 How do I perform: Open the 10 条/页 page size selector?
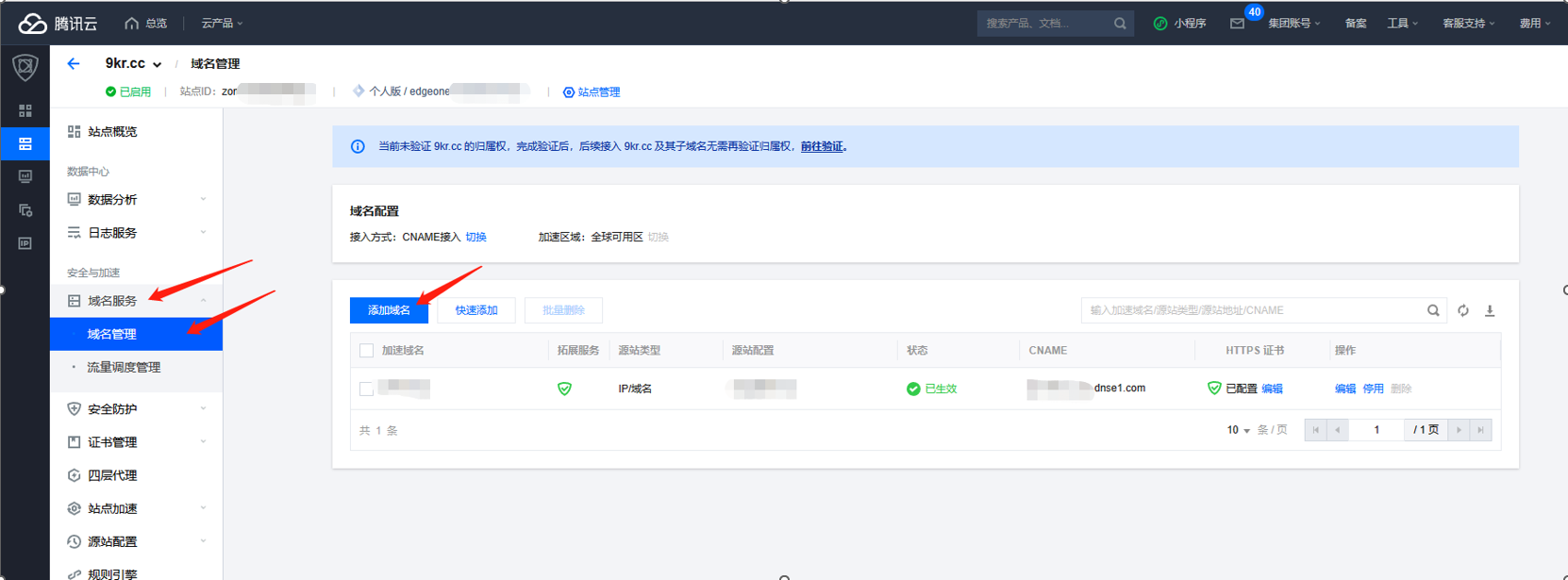[x=1239, y=430]
